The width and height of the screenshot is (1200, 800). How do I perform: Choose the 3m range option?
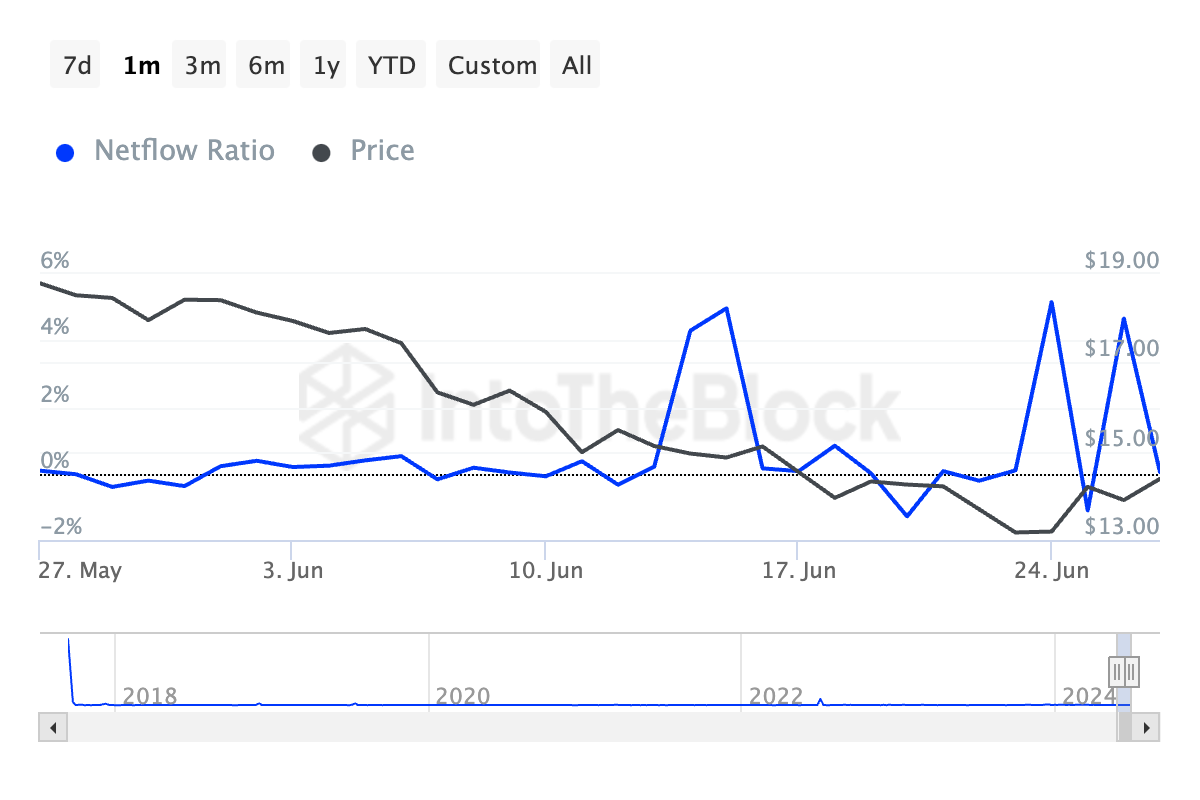coord(202,66)
